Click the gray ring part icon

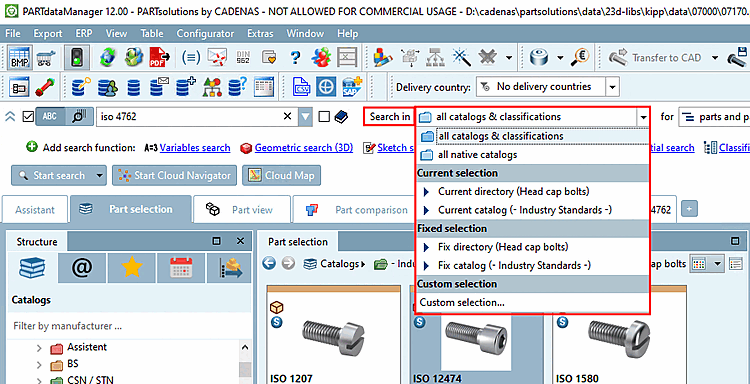[x=540, y=58]
